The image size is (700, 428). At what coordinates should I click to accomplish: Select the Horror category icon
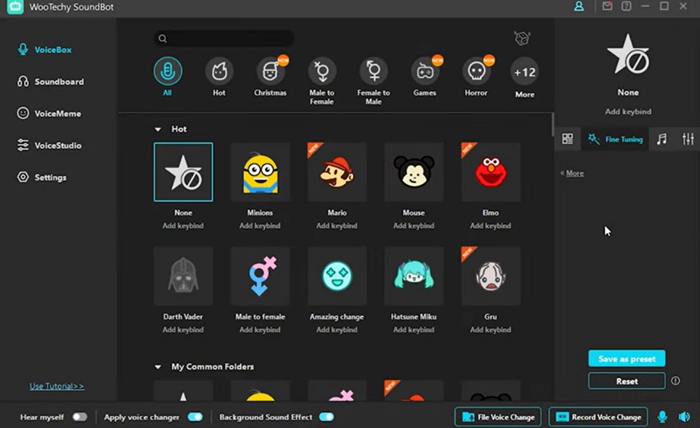[x=476, y=71]
